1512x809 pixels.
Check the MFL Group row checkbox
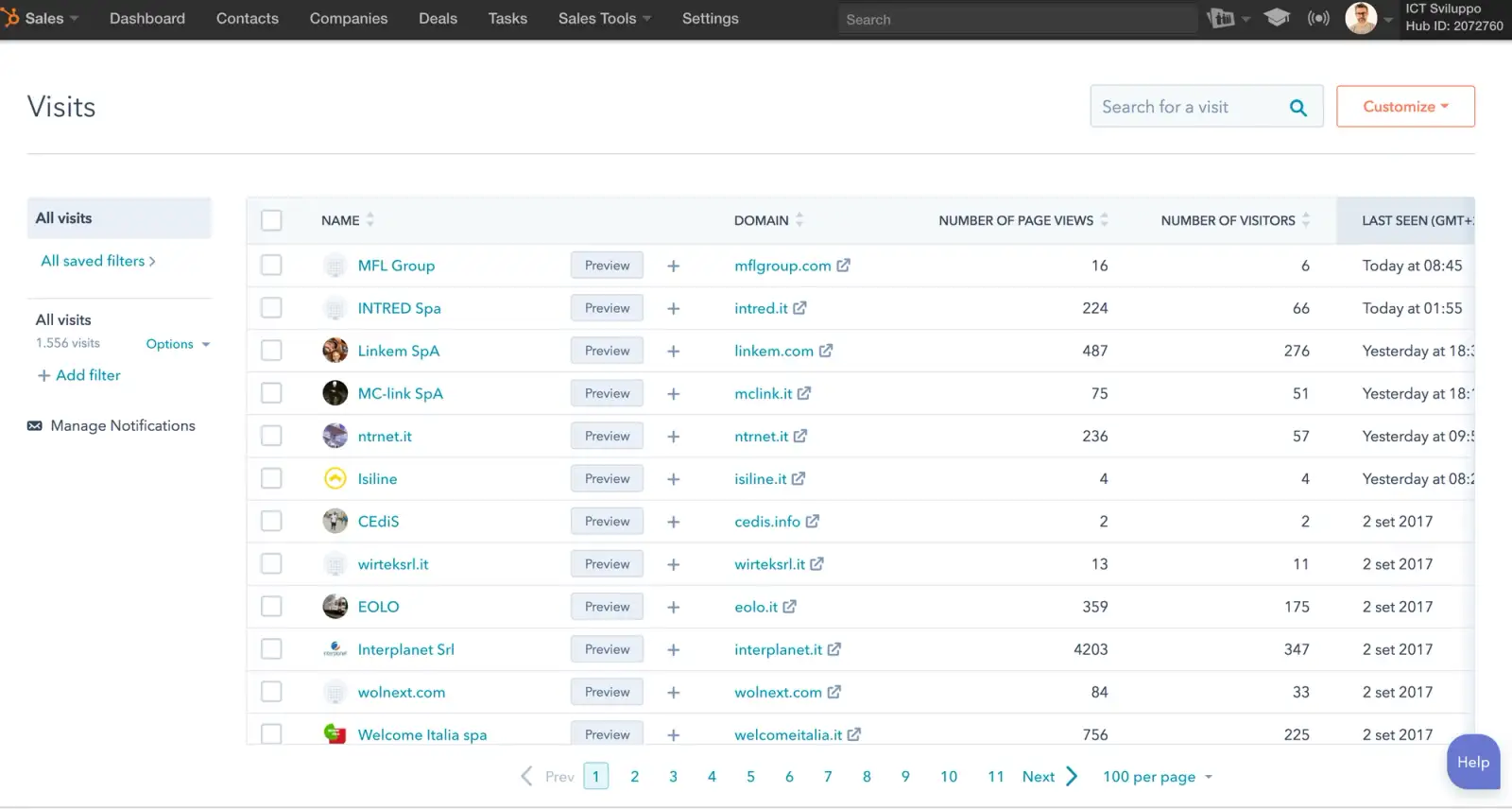[271, 266]
